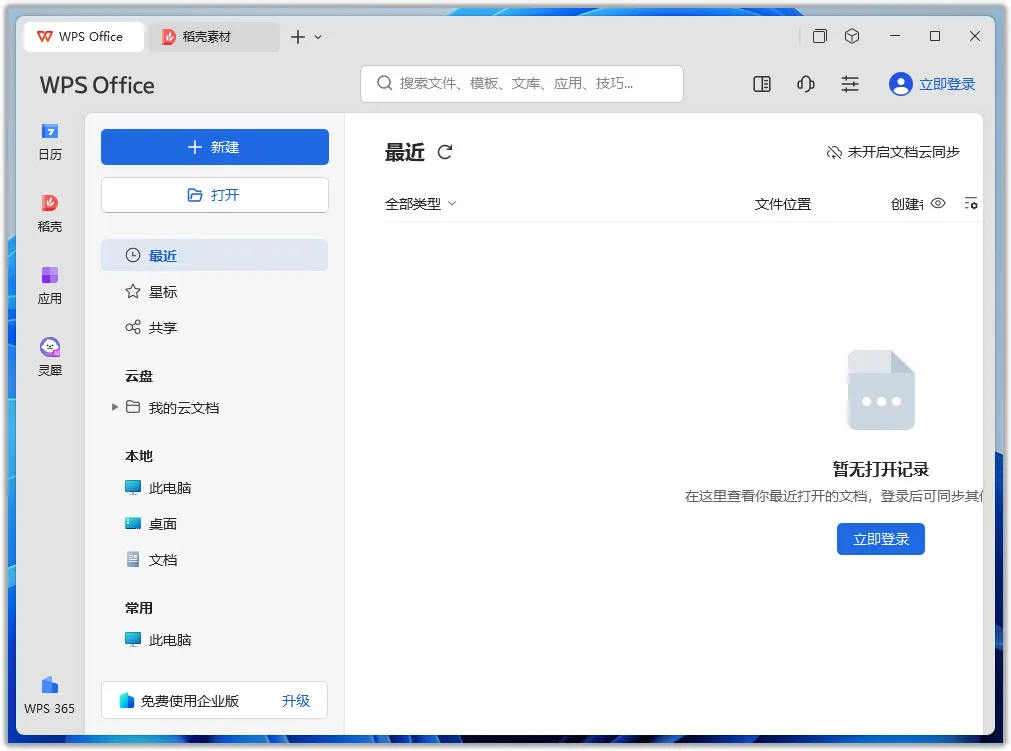Open the 应用 apps sidebar icon
Screen dimensions: 1011x751
tap(50, 286)
